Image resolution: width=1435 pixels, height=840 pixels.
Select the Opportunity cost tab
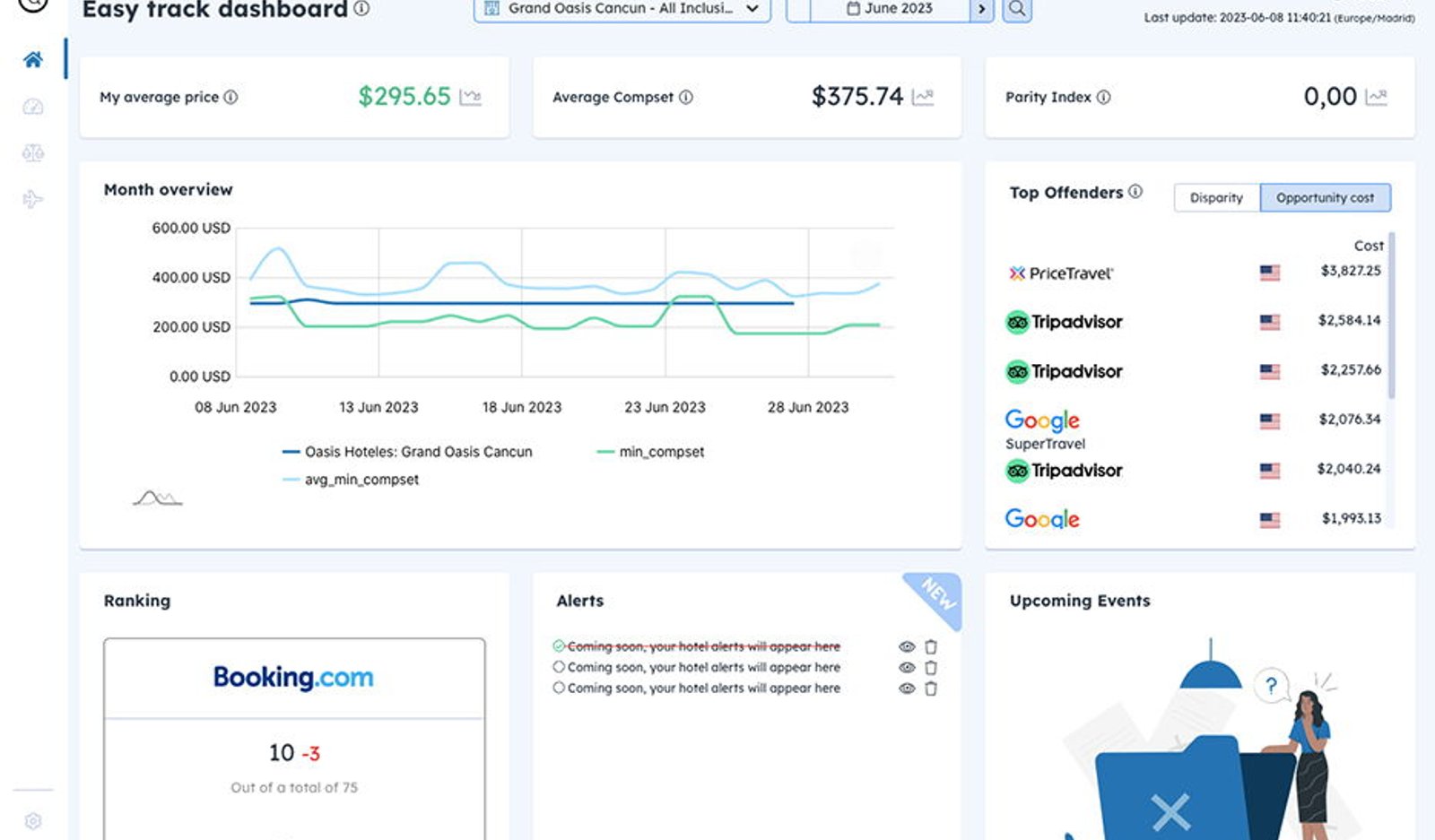point(1325,198)
